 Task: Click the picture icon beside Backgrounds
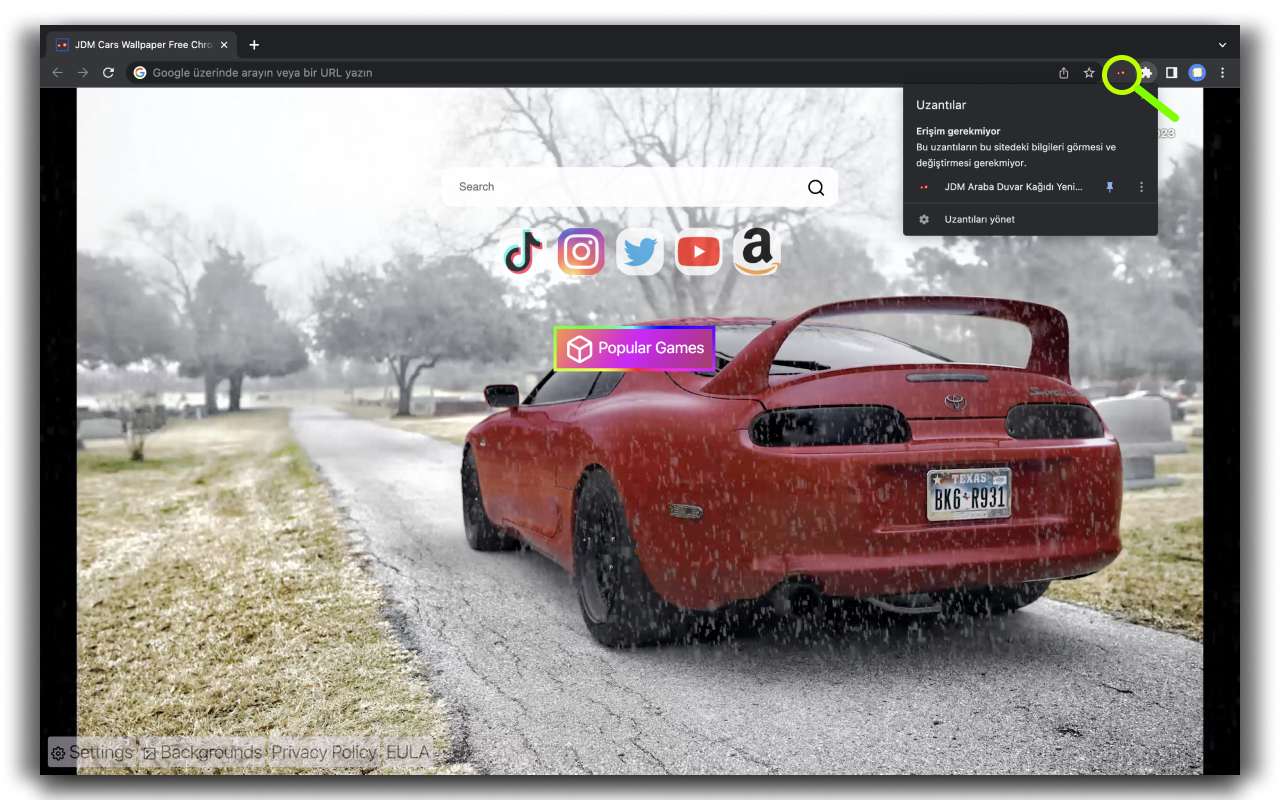(x=149, y=754)
